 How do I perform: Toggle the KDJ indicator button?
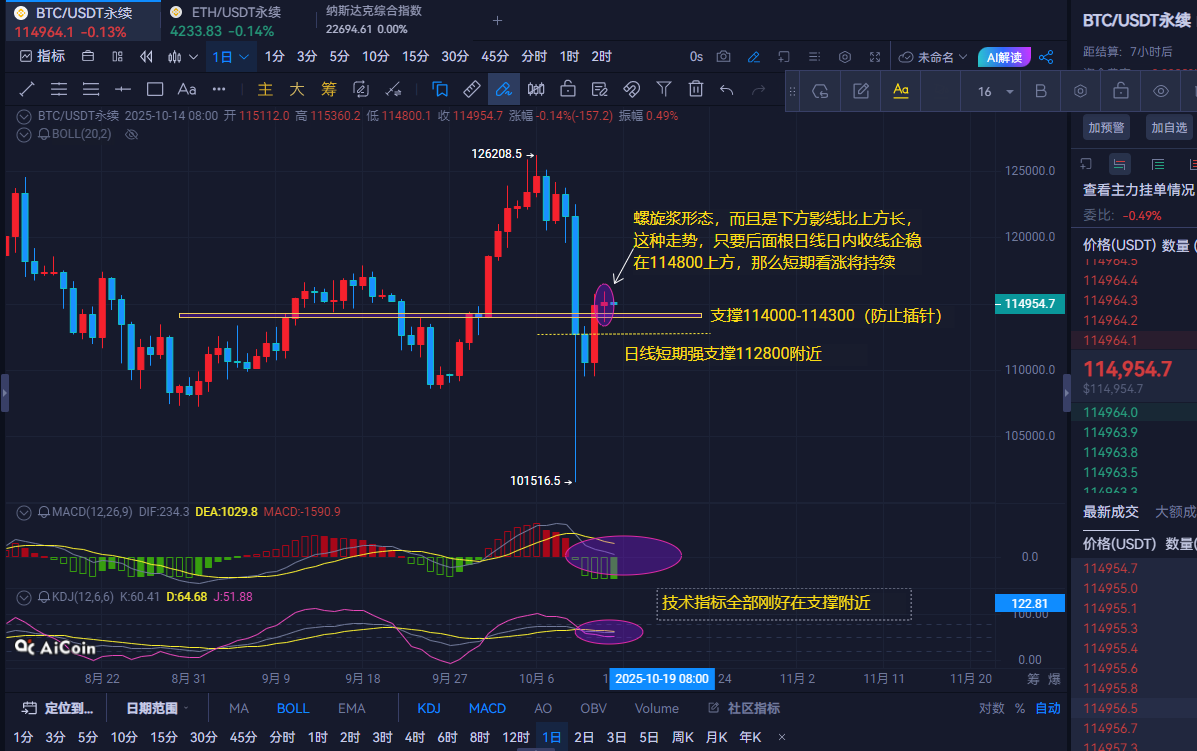[x=429, y=708]
